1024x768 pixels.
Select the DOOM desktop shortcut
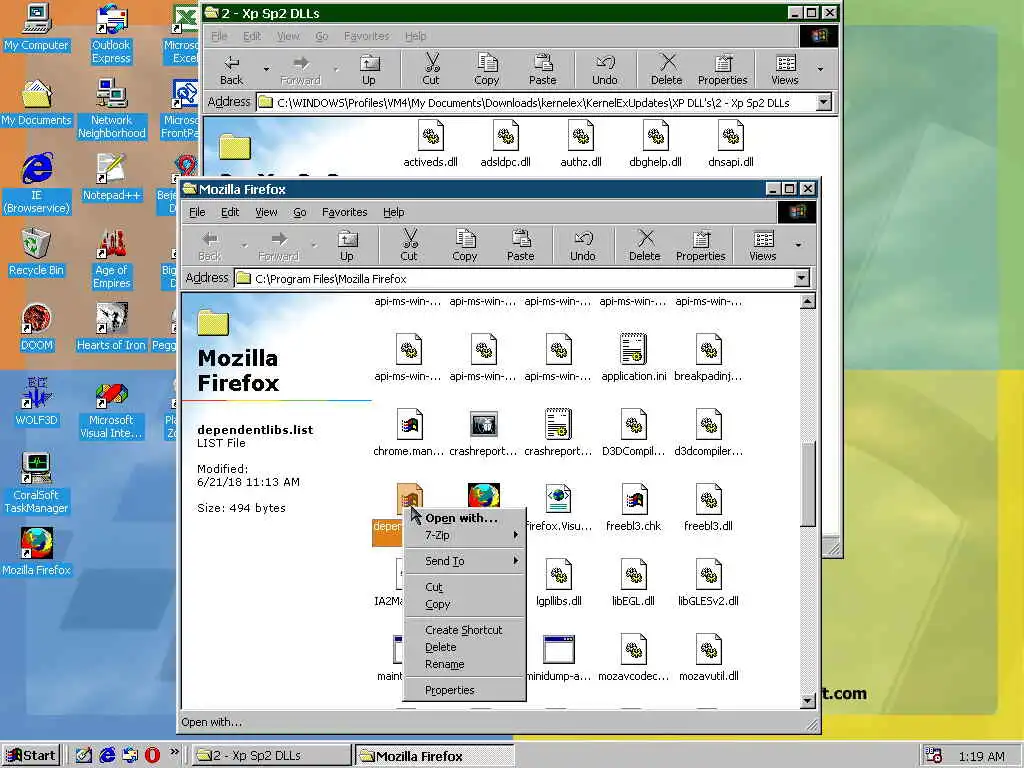(x=37, y=327)
